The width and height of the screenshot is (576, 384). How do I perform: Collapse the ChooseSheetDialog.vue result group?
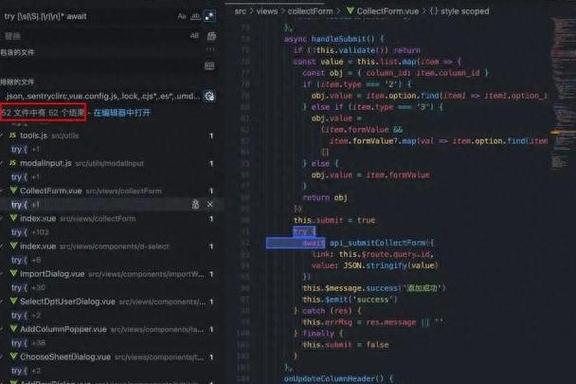(x=2, y=357)
